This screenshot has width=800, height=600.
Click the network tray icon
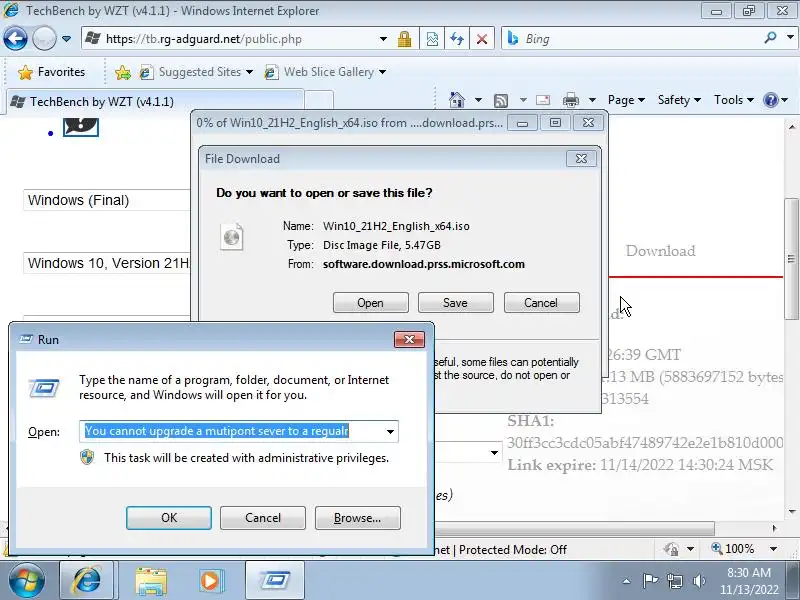[x=675, y=581]
